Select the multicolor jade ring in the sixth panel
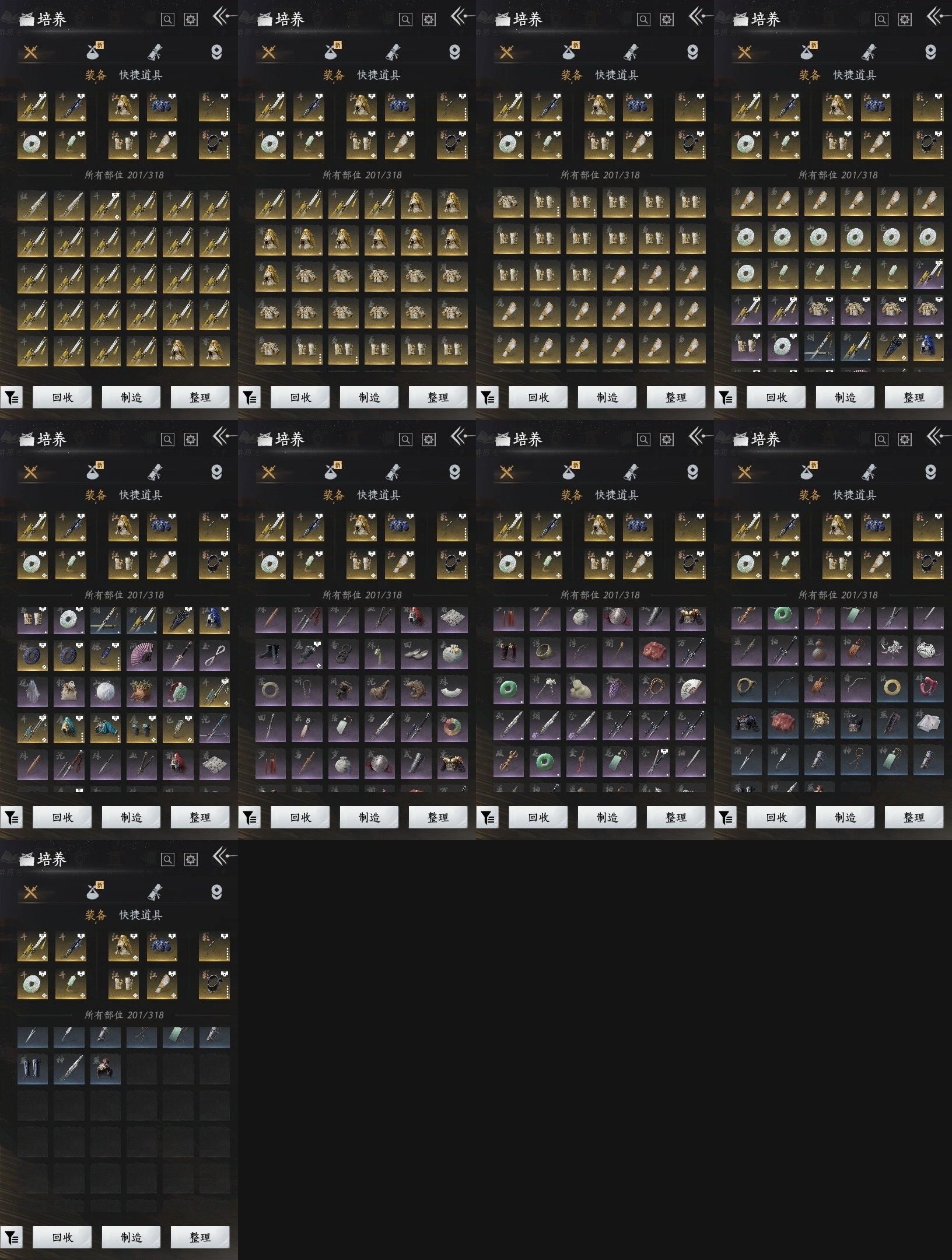 click(452, 728)
